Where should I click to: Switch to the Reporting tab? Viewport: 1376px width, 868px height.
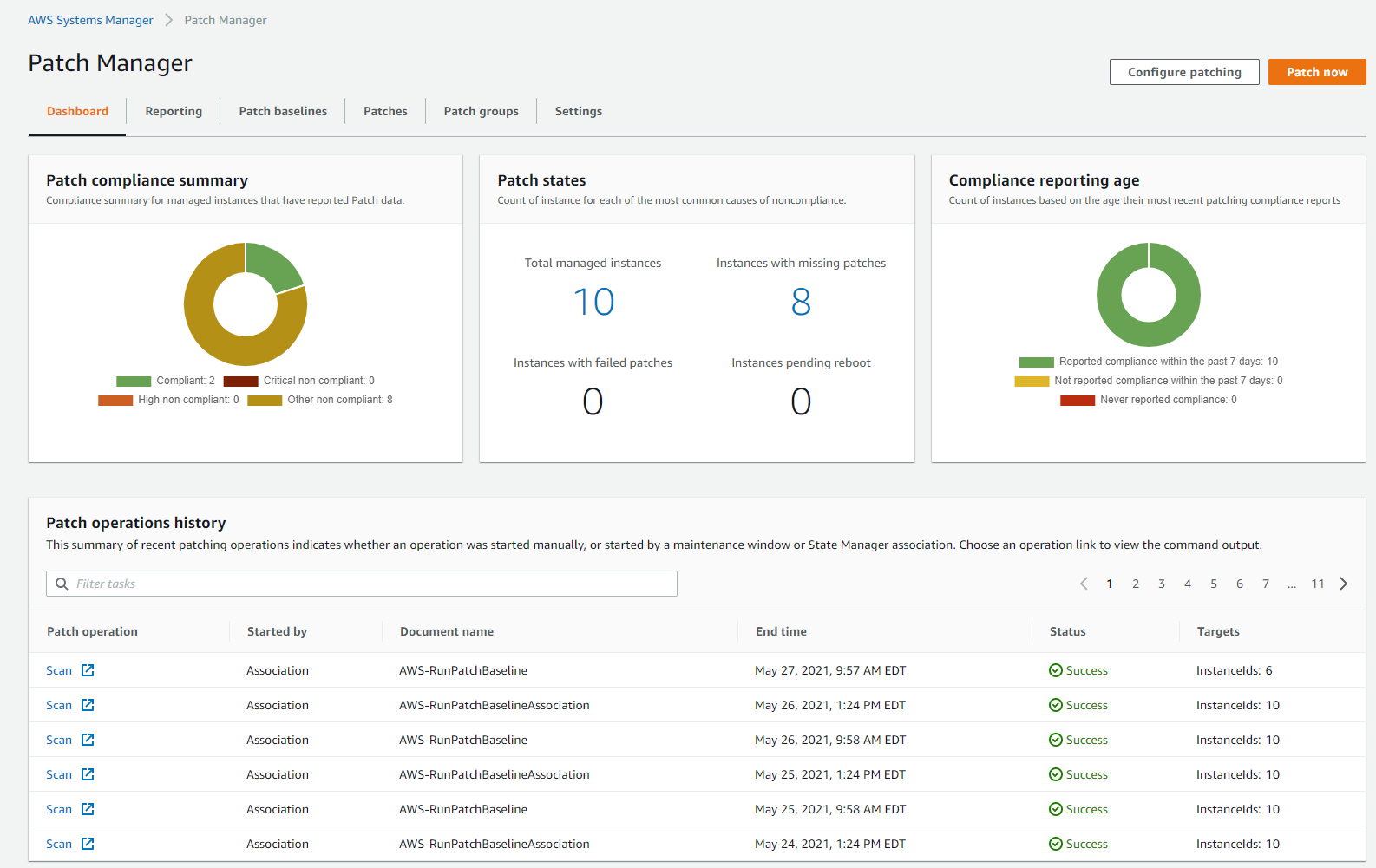[x=174, y=111]
